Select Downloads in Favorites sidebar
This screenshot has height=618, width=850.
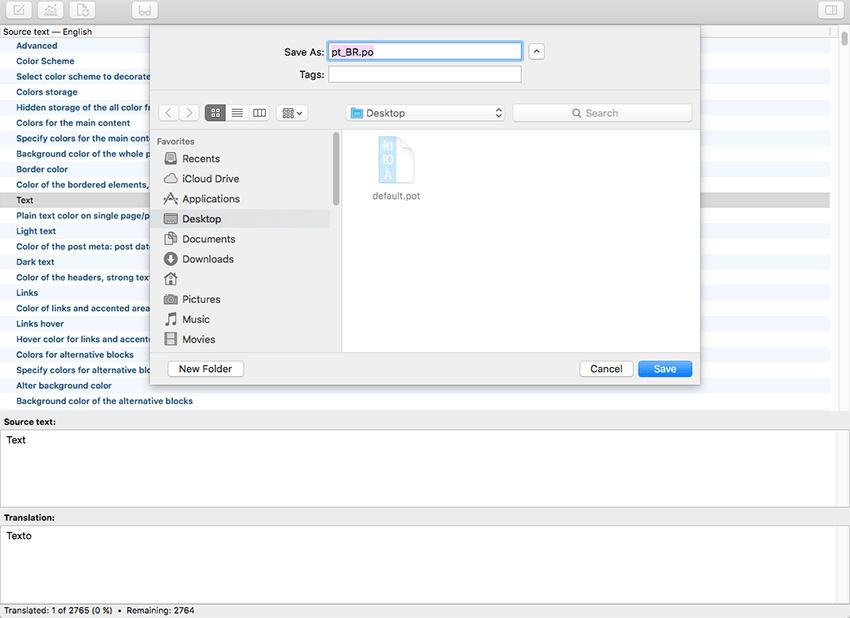point(207,259)
